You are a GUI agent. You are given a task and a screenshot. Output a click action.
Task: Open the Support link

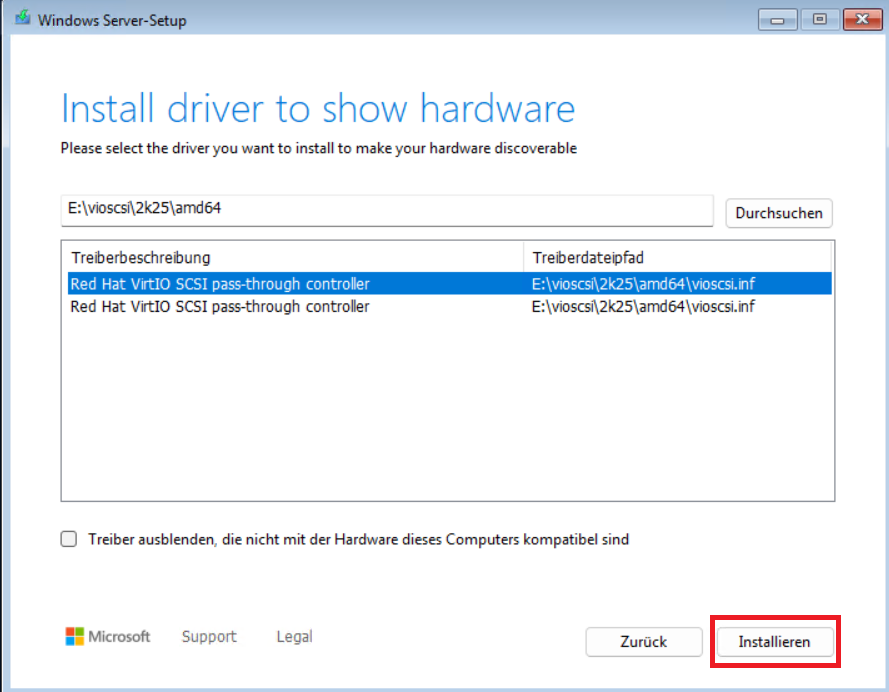click(x=209, y=637)
